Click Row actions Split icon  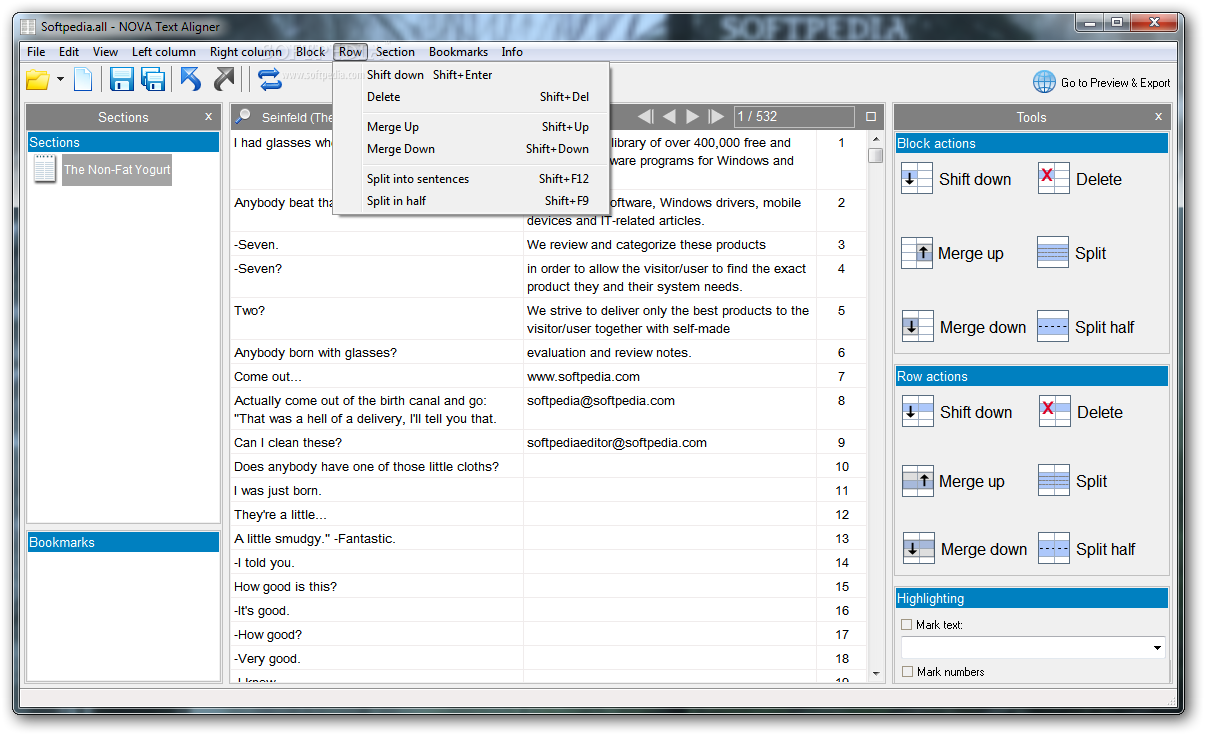pyautogui.click(x=1055, y=481)
